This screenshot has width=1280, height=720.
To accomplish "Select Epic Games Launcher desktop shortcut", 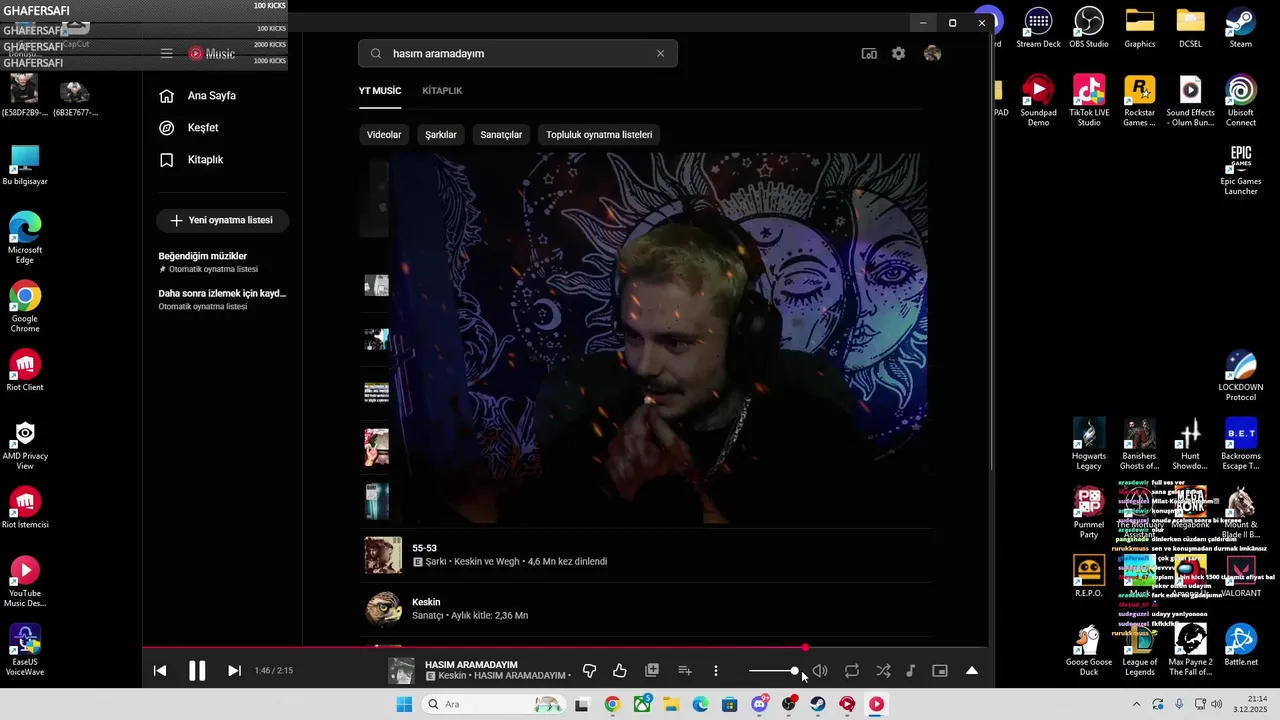I will click(x=1241, y=170).
